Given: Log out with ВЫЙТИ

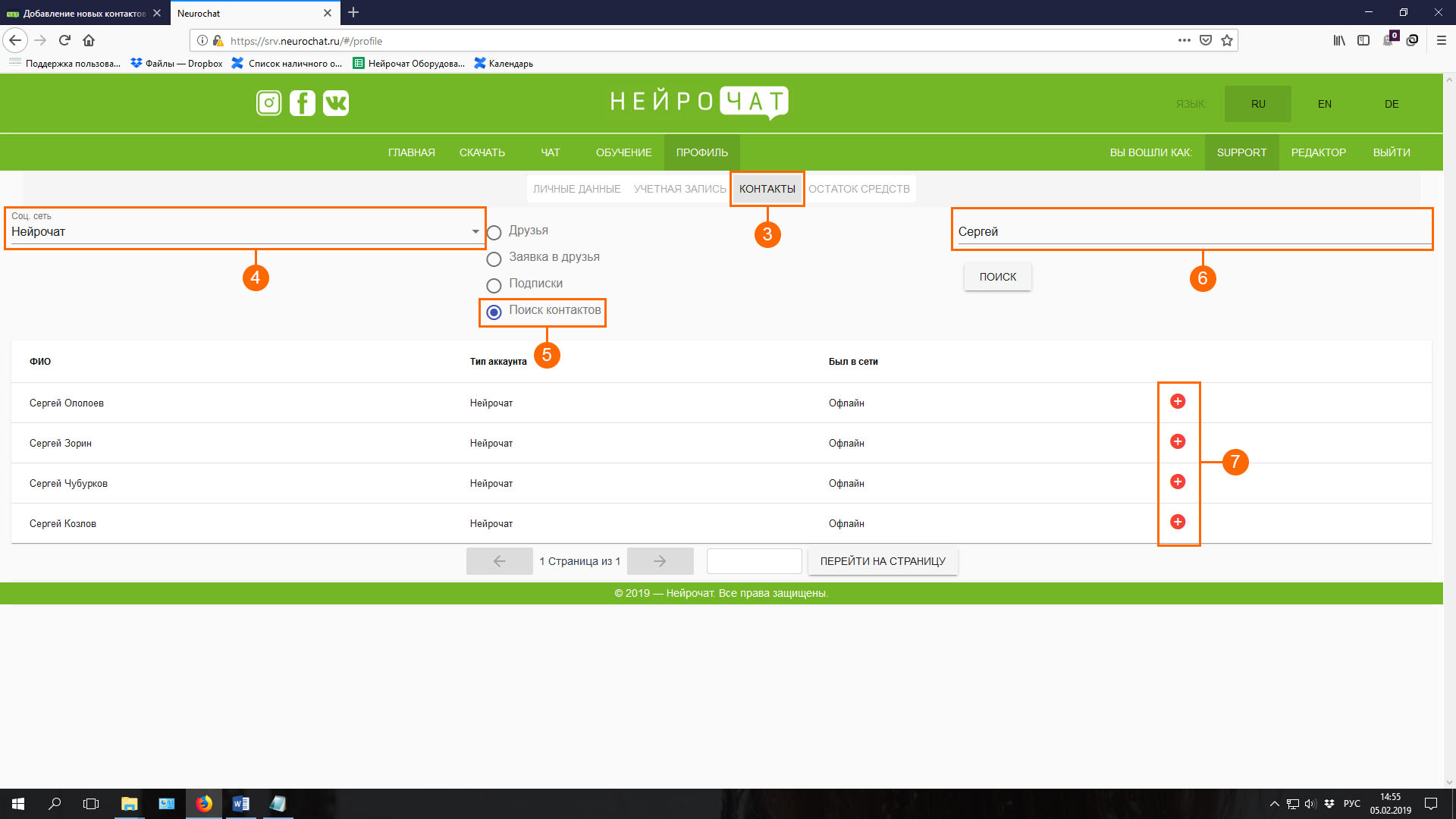Looking at the screenshot, I should point(1392,152).
